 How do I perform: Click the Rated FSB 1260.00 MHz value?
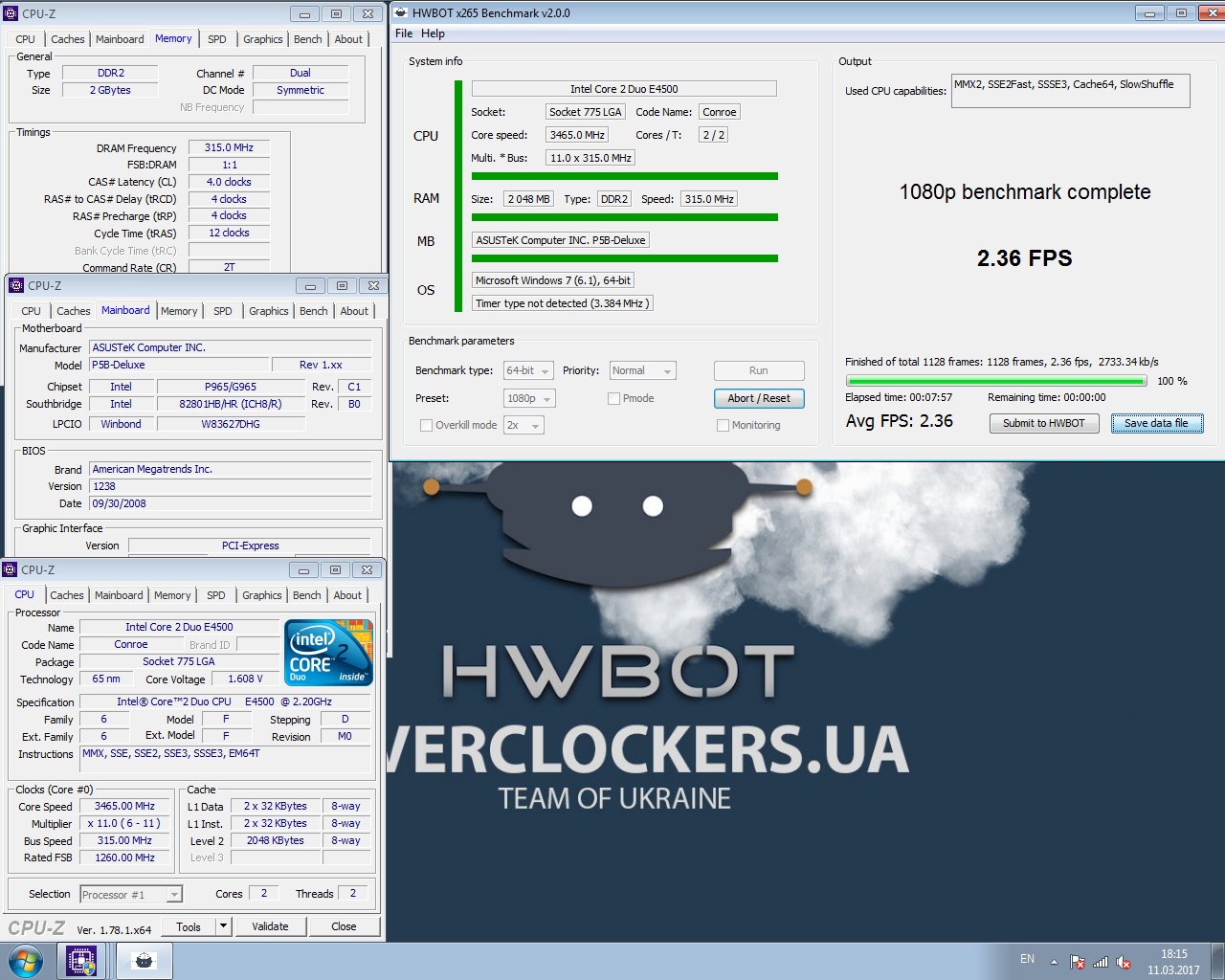124,857
